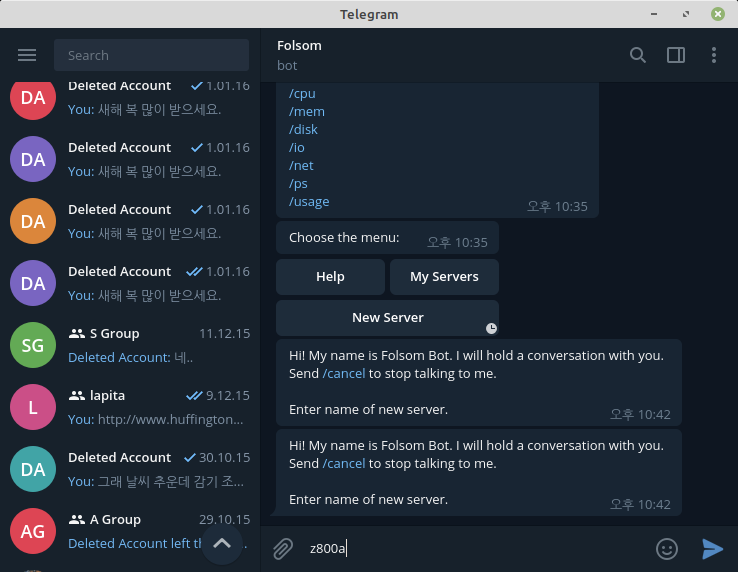Image resolution: width=738 pixels, height=572 pixels.
Task: Minimize the Telegram window
Action: [654, 14]
